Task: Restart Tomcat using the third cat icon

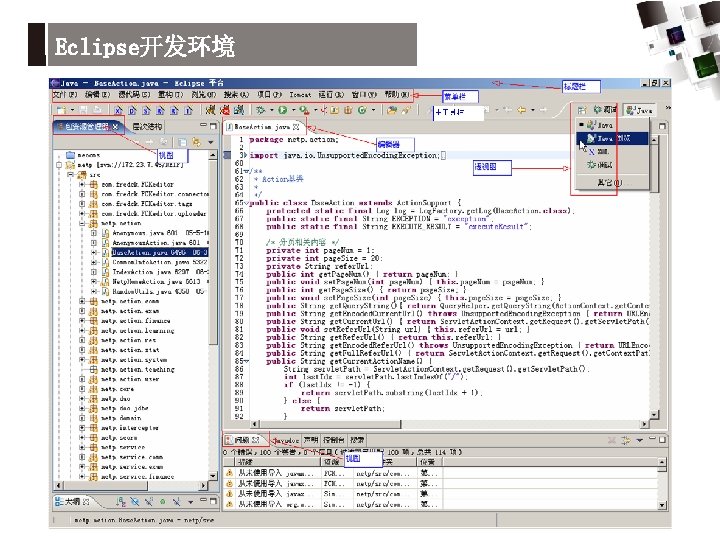Action: click(239, 110)
